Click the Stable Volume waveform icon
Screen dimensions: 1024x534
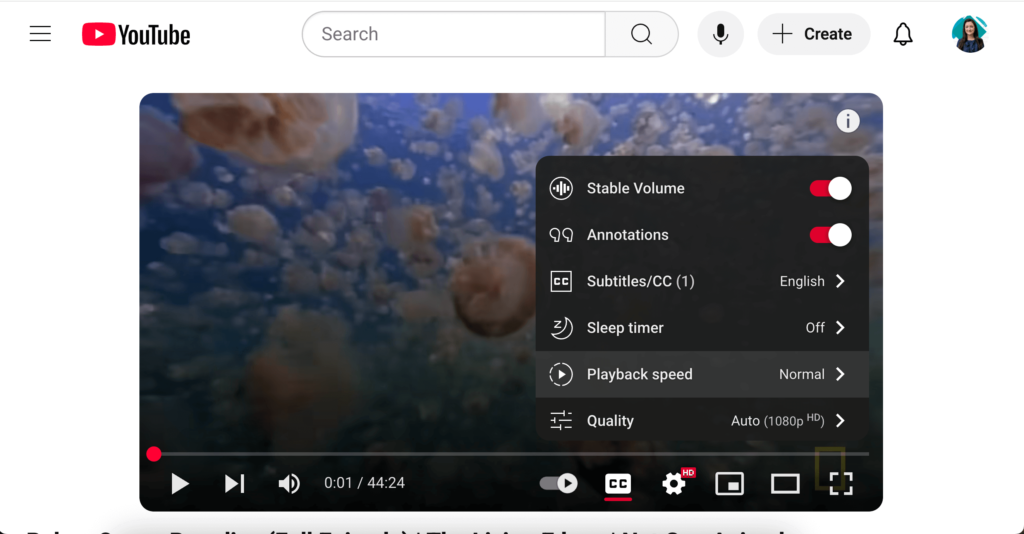point(561,189)
